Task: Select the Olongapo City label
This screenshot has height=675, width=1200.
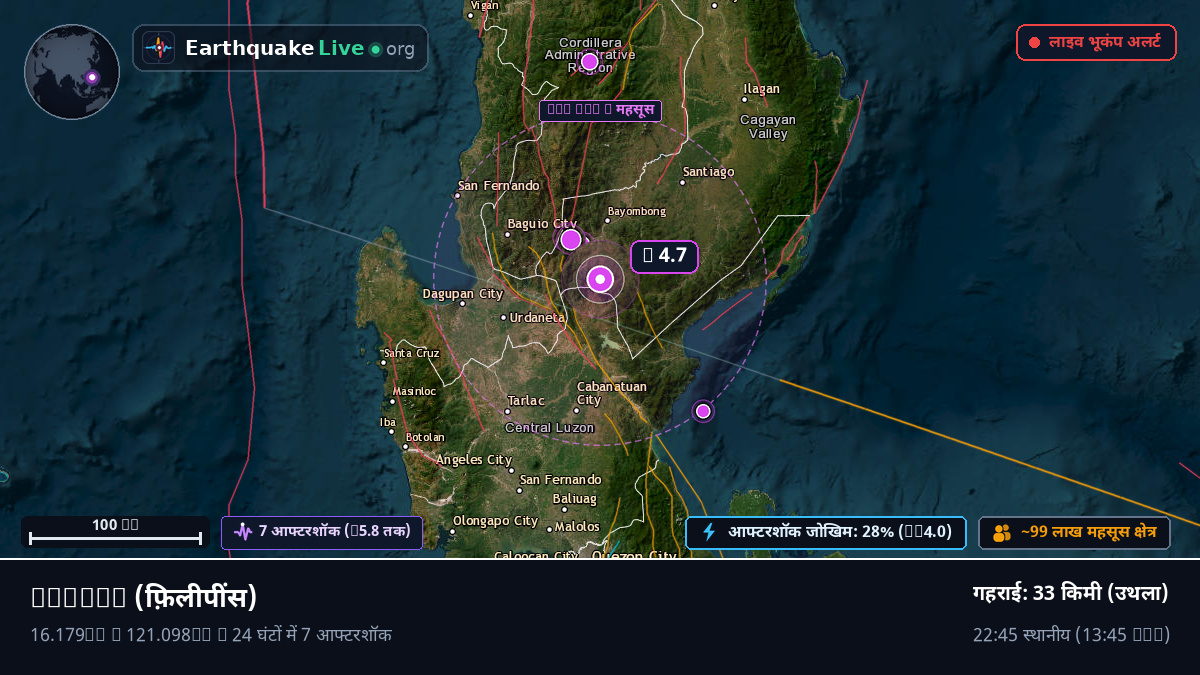Action: [x=496, y=521]
